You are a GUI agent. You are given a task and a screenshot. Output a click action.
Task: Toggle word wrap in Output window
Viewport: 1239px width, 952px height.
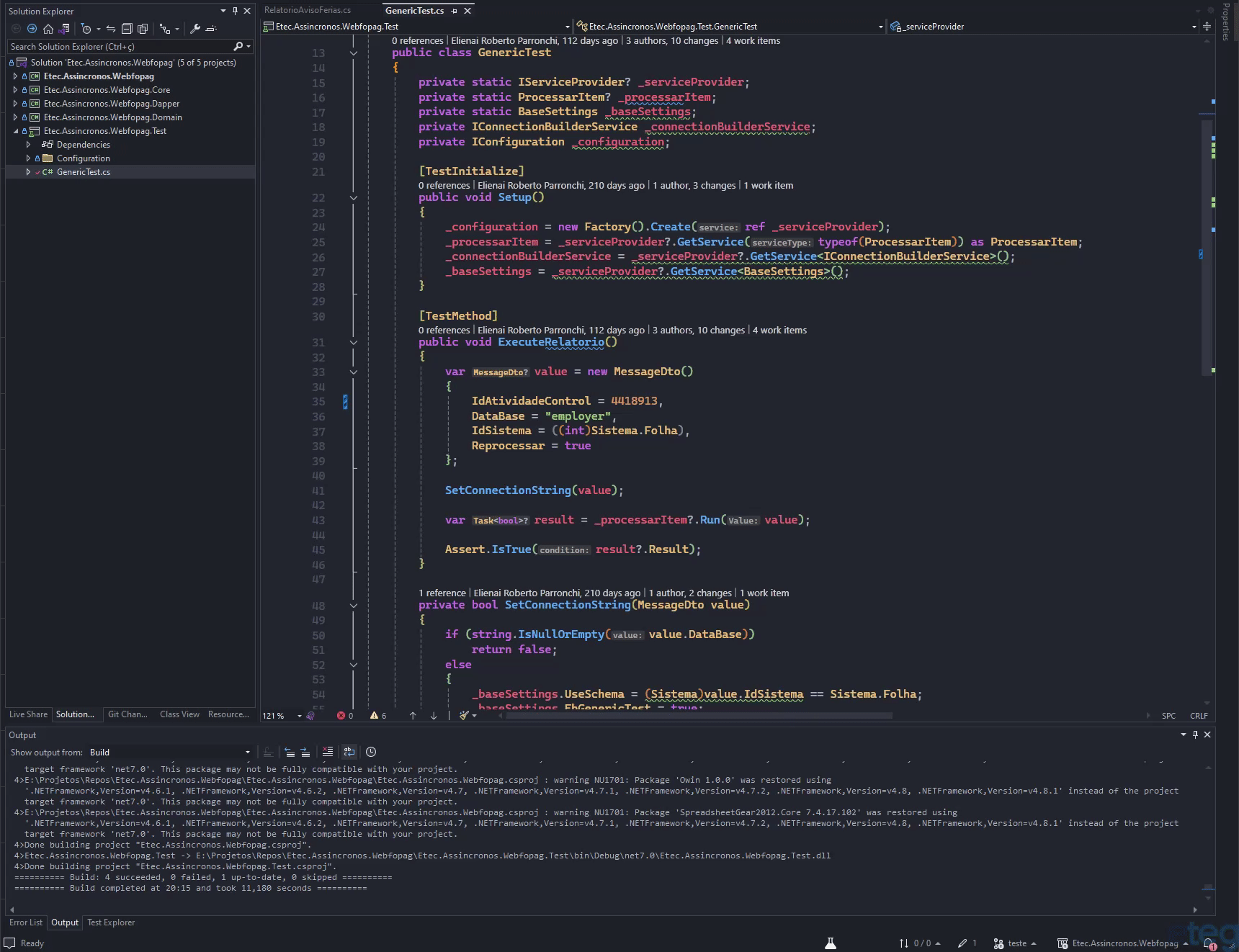click(x=349, y=752)
